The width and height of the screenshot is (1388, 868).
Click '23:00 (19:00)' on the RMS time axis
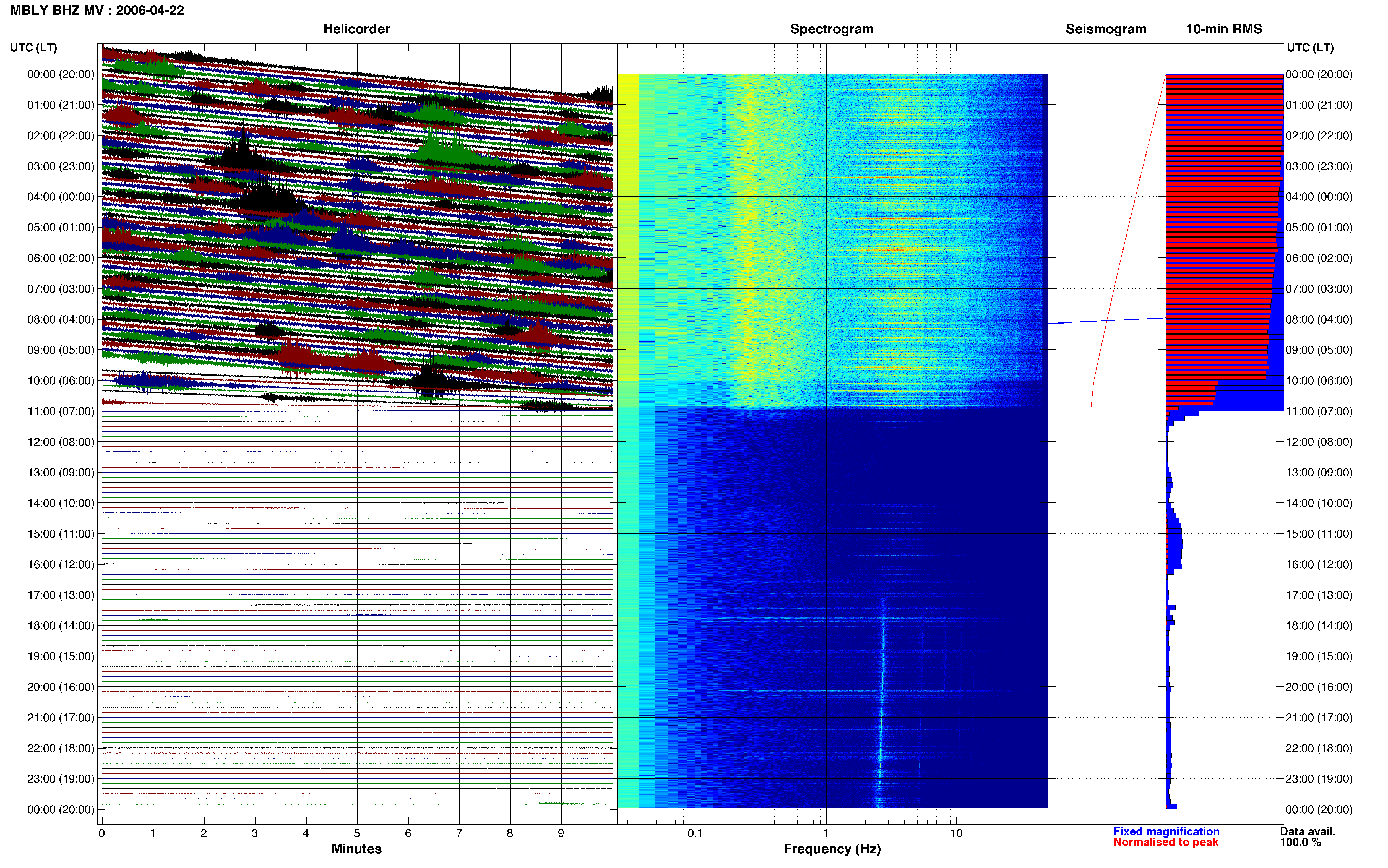1319,778
